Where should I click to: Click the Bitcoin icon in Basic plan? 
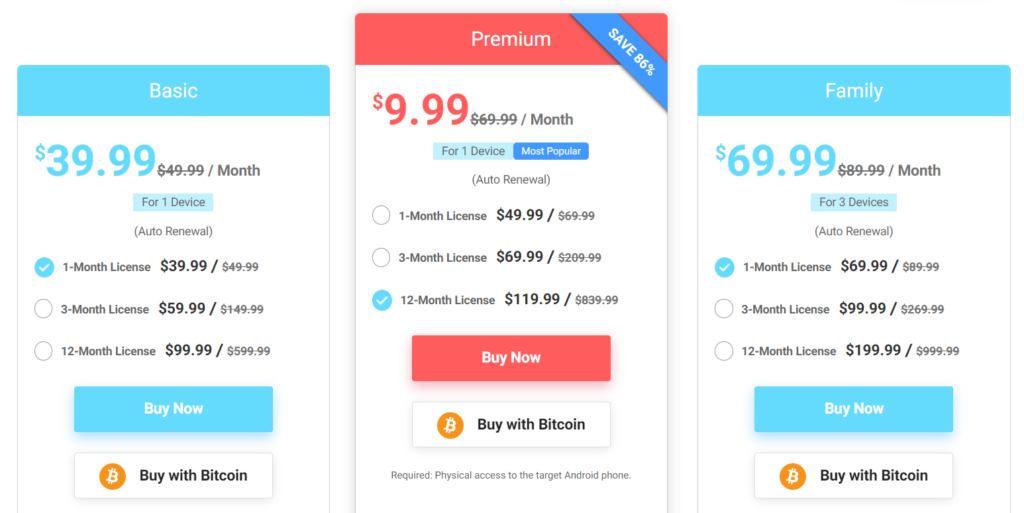[112, 476]
